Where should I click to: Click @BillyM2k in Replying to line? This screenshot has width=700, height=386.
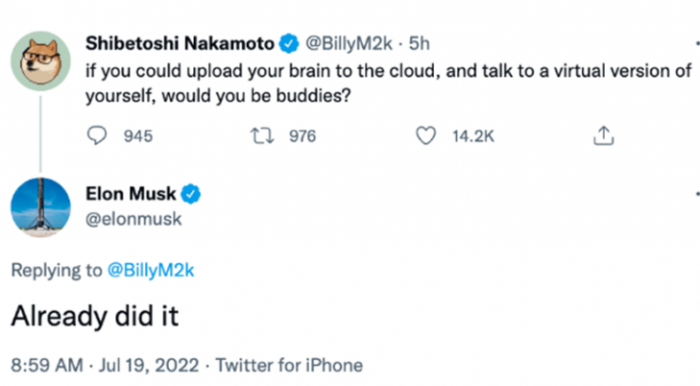(151, 270)
